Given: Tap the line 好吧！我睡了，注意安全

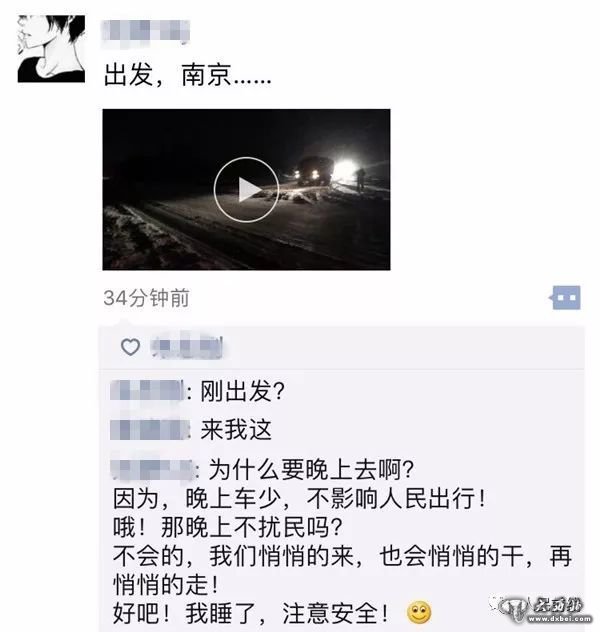Looking at the screenshot, I should pyautogui.click(x=250, y=613).
